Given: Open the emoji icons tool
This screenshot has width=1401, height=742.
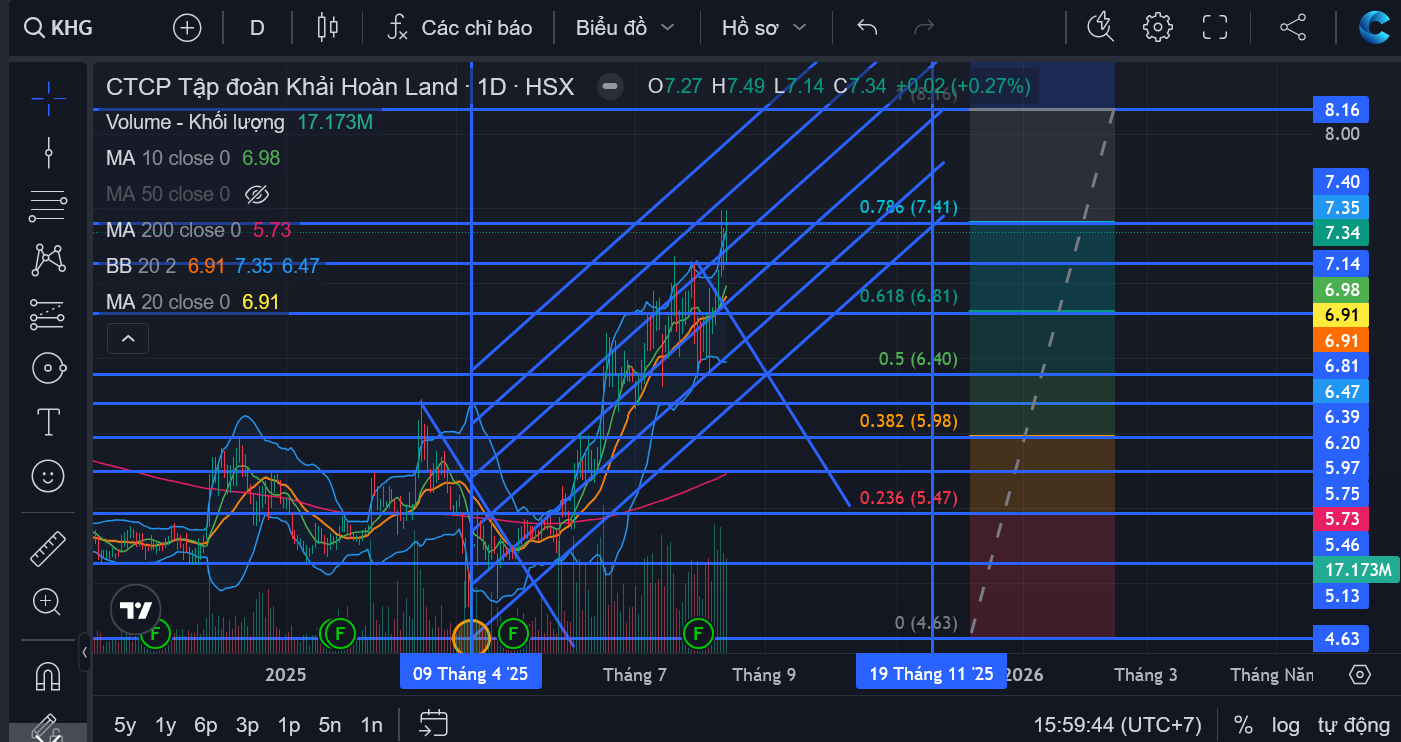Looking at the screenshot, I should (x=48, y=476).
